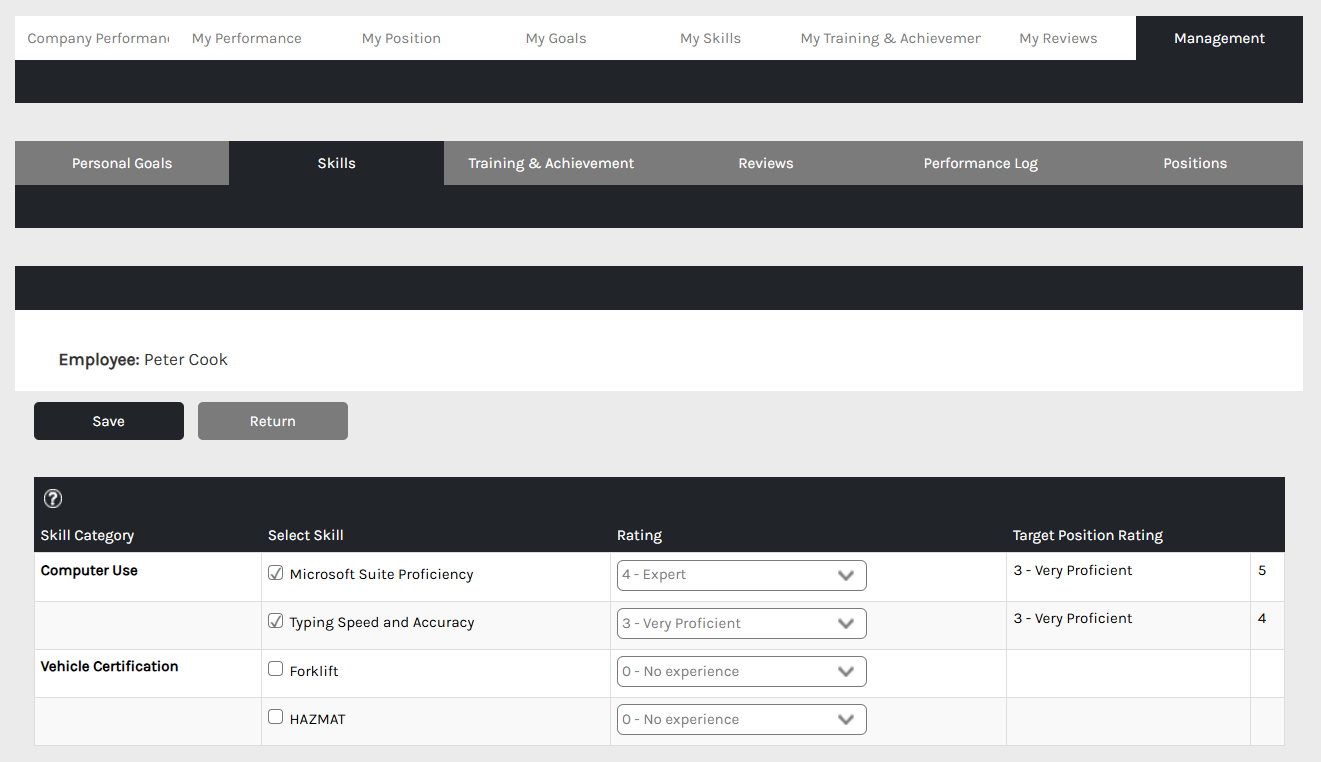Click the Select Skill column header
Screen dimensions: 1321x762
pos(306,535)
